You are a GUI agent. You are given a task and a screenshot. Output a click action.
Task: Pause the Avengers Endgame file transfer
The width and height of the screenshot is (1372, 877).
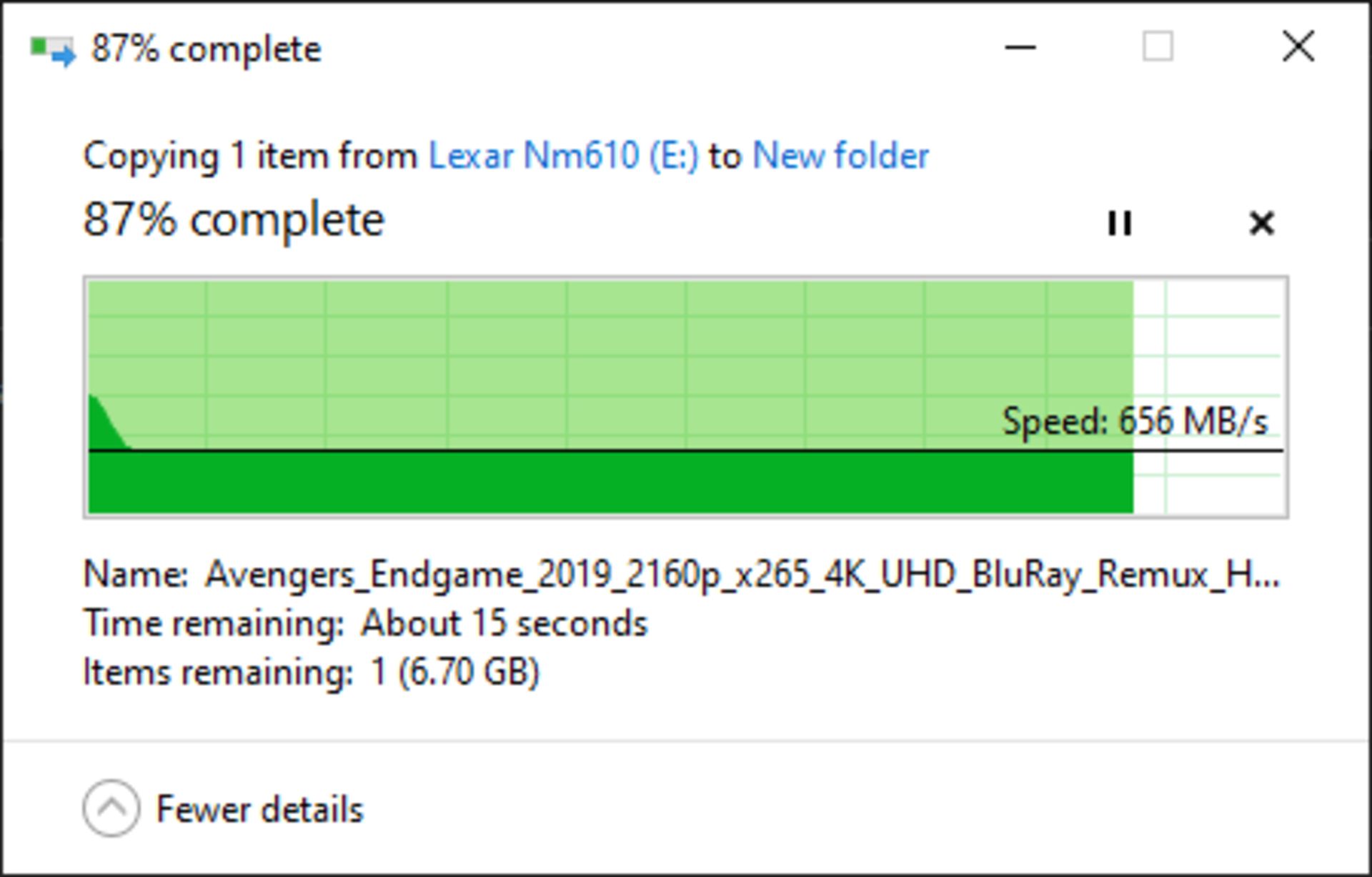1120,224
